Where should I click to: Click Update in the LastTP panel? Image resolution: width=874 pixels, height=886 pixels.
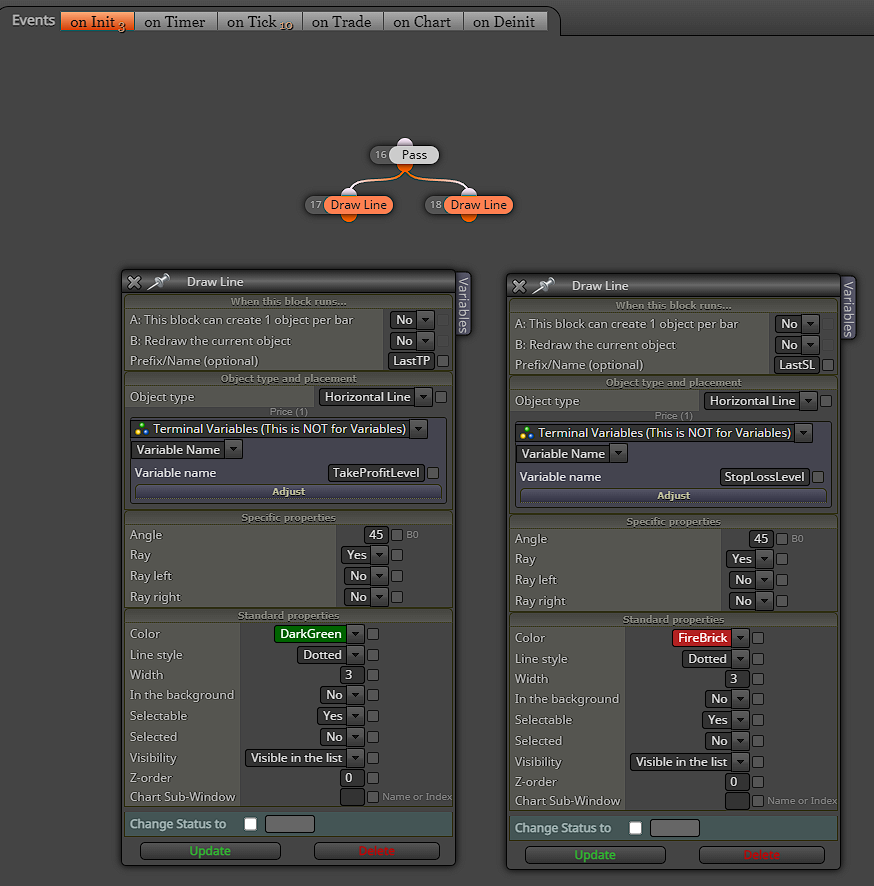[210, 851]
